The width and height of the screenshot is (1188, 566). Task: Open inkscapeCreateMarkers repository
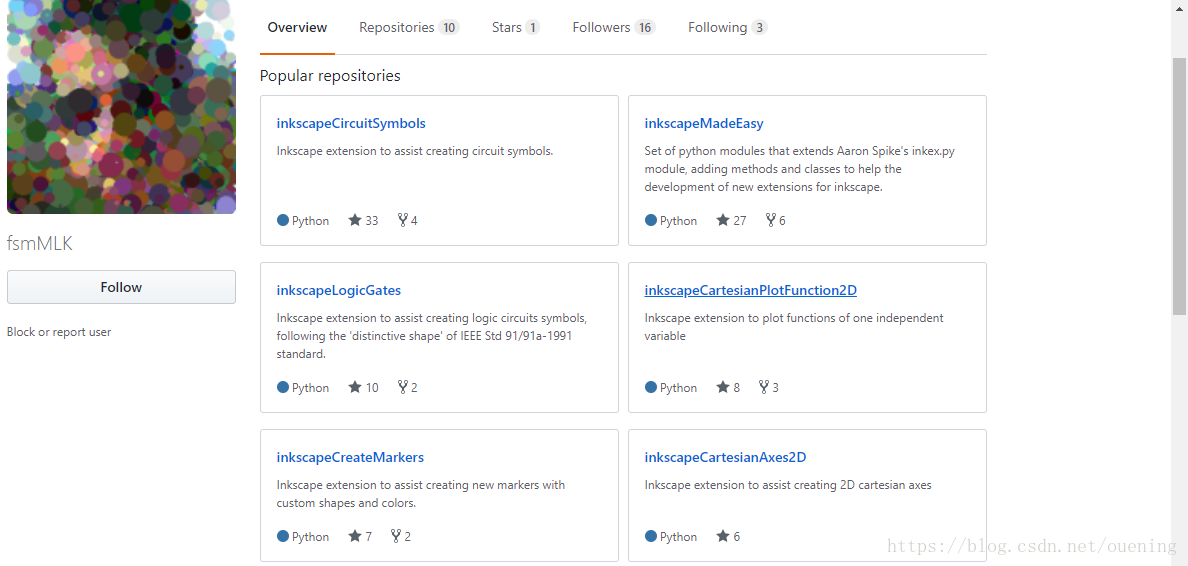(350, 457)
